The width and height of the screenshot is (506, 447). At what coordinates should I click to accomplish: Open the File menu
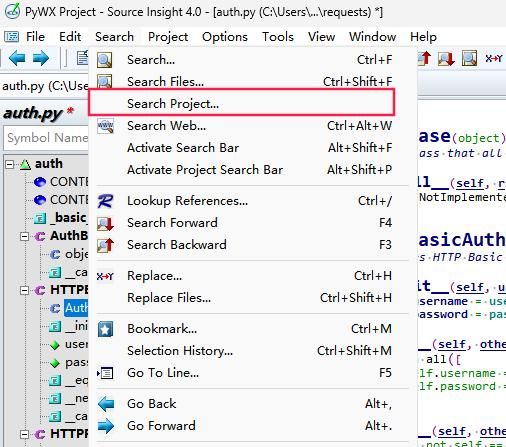pos(35,37)
